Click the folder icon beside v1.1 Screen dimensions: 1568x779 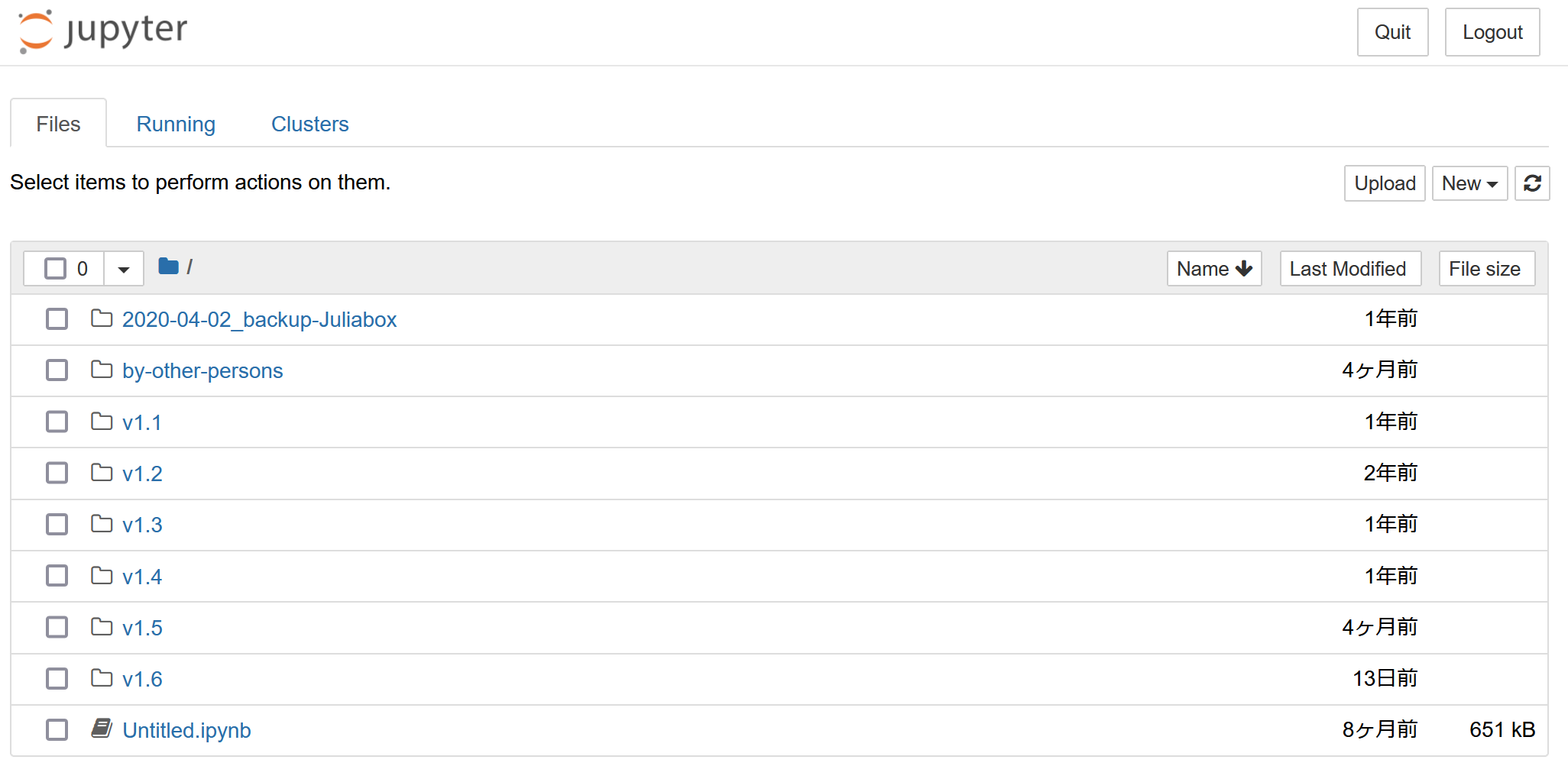coord(102,422)
